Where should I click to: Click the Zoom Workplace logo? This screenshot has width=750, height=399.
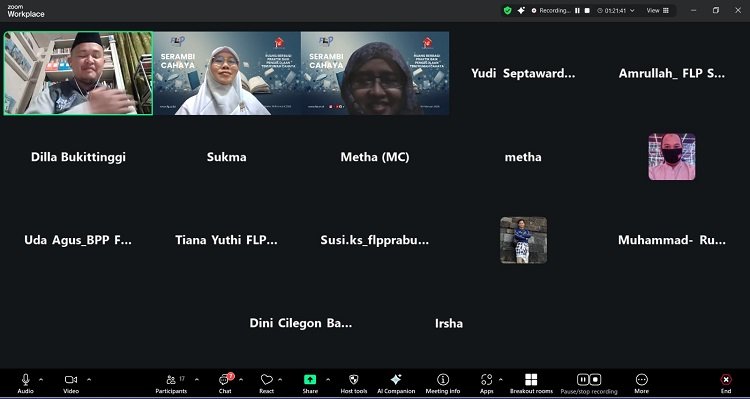[26, 11]
